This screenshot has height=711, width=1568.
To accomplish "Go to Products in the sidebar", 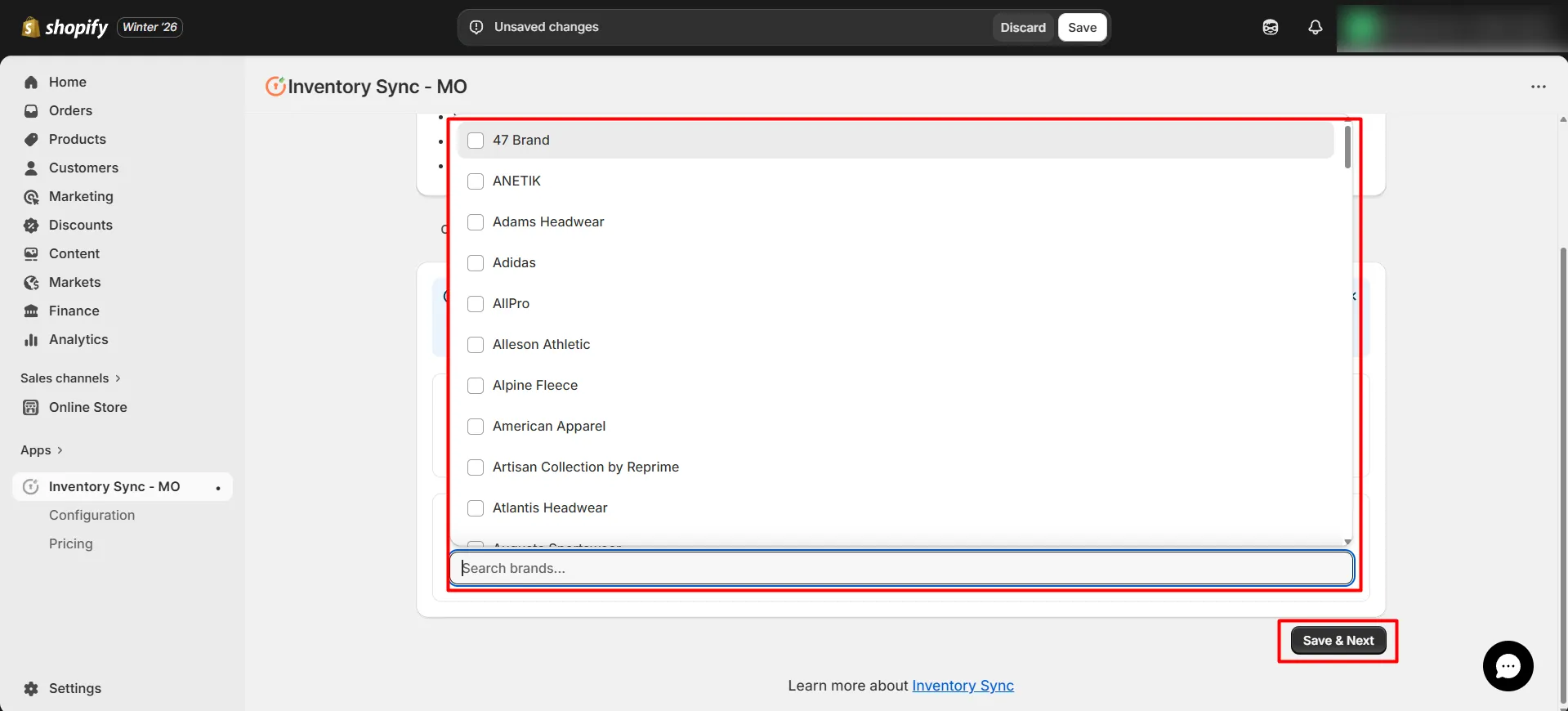I will (x=78, y=139).
